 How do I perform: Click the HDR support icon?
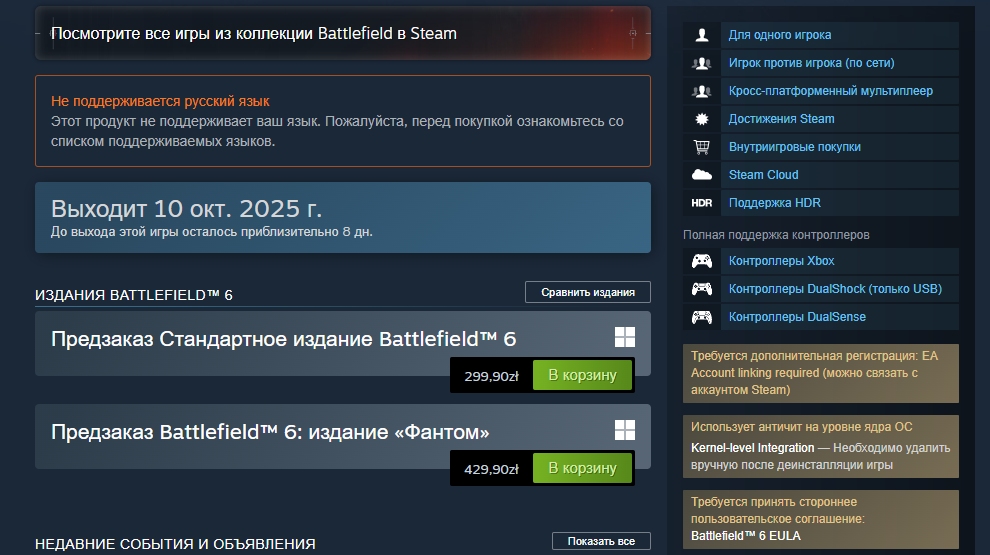coord(702,203)
